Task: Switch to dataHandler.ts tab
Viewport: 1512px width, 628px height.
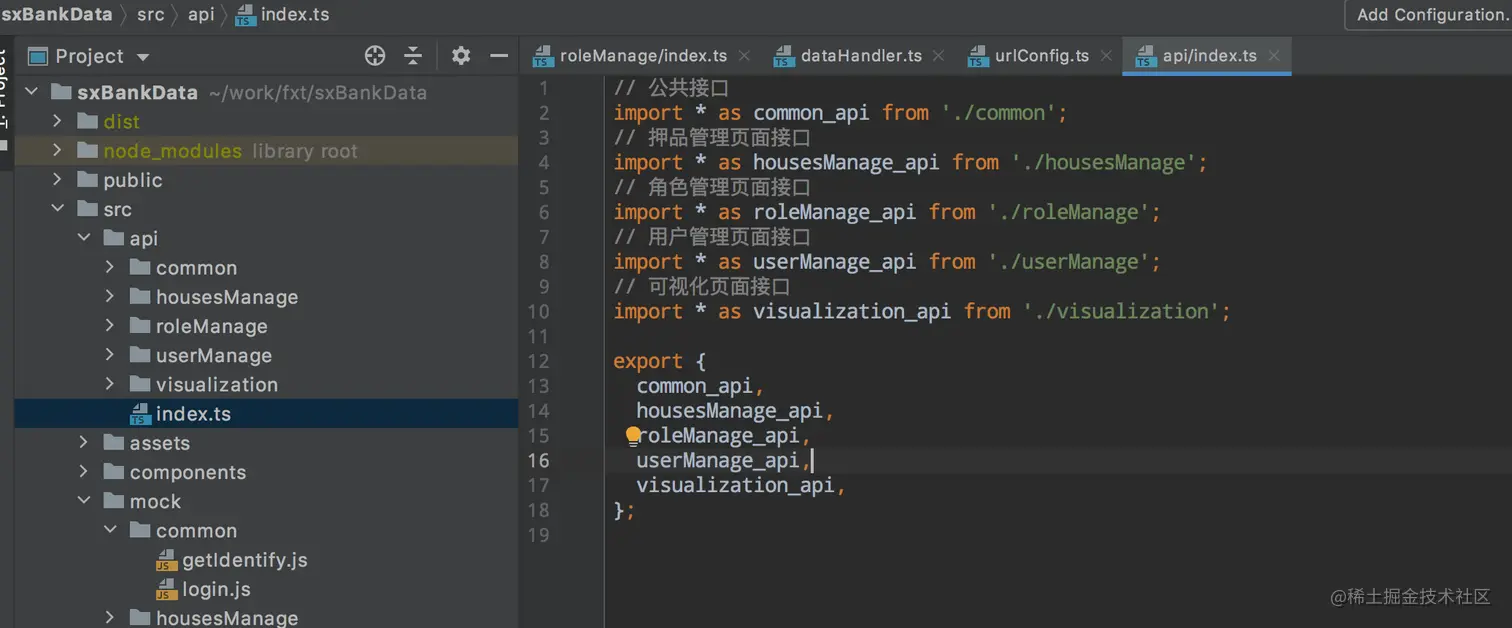Action: [861, 56]
